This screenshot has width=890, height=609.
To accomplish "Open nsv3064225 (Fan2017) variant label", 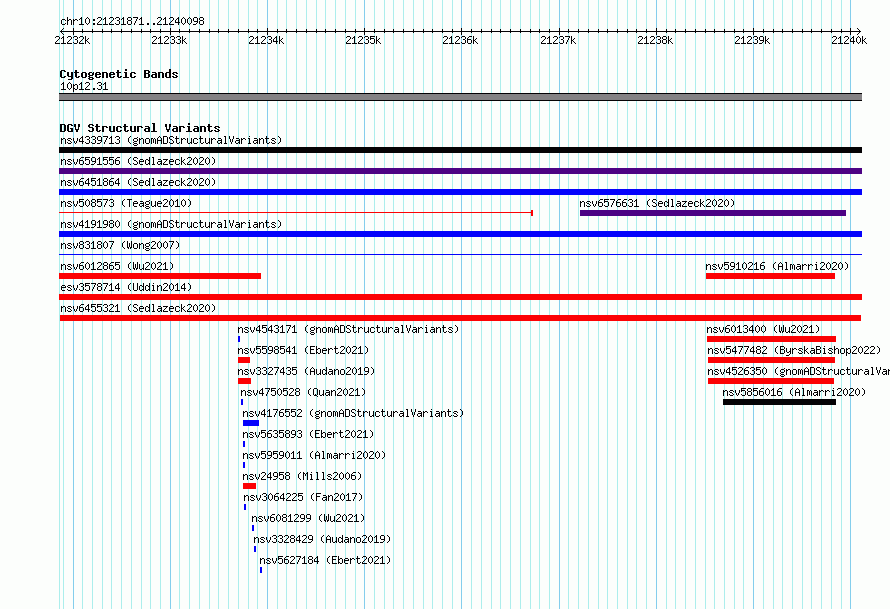I will pos(303,497).
